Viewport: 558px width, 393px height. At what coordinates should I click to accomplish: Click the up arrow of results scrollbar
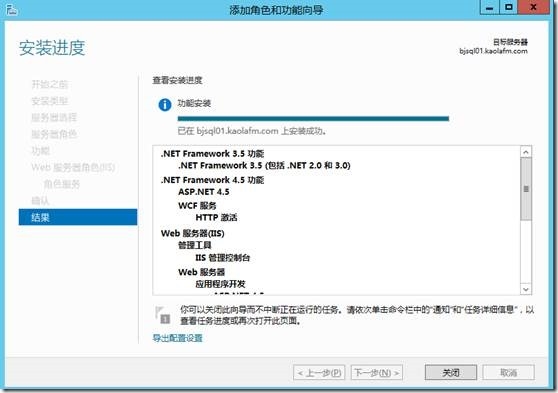pos(526,152)
